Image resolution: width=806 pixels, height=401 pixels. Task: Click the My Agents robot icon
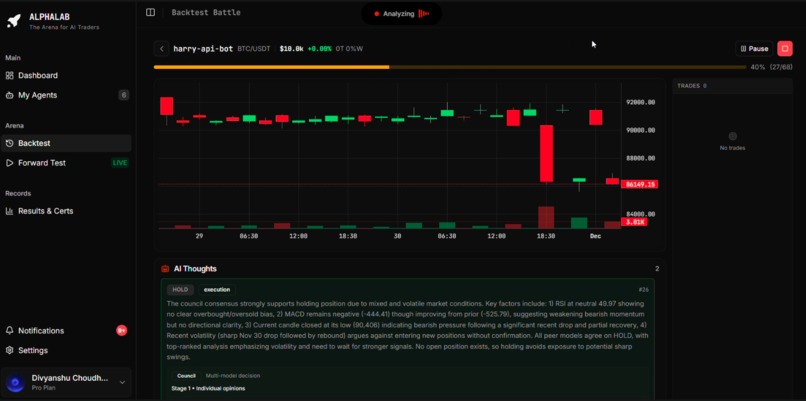pyautogui.click(x=9, y=95)
